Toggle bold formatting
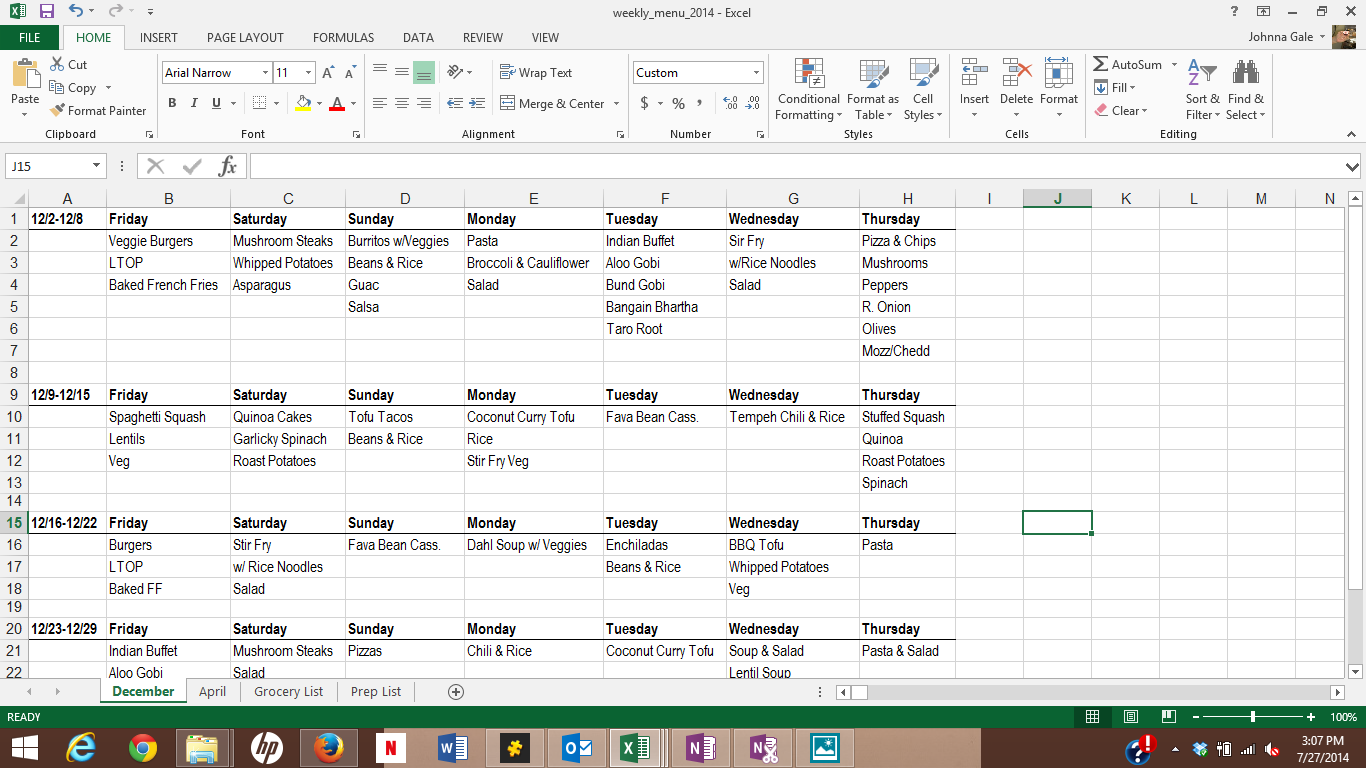1366x768 pixels. point(172,103)
